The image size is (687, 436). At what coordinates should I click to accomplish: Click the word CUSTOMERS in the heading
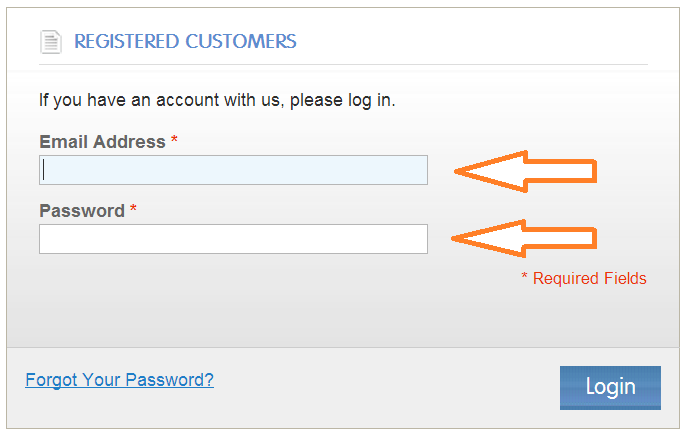point(241,42)
